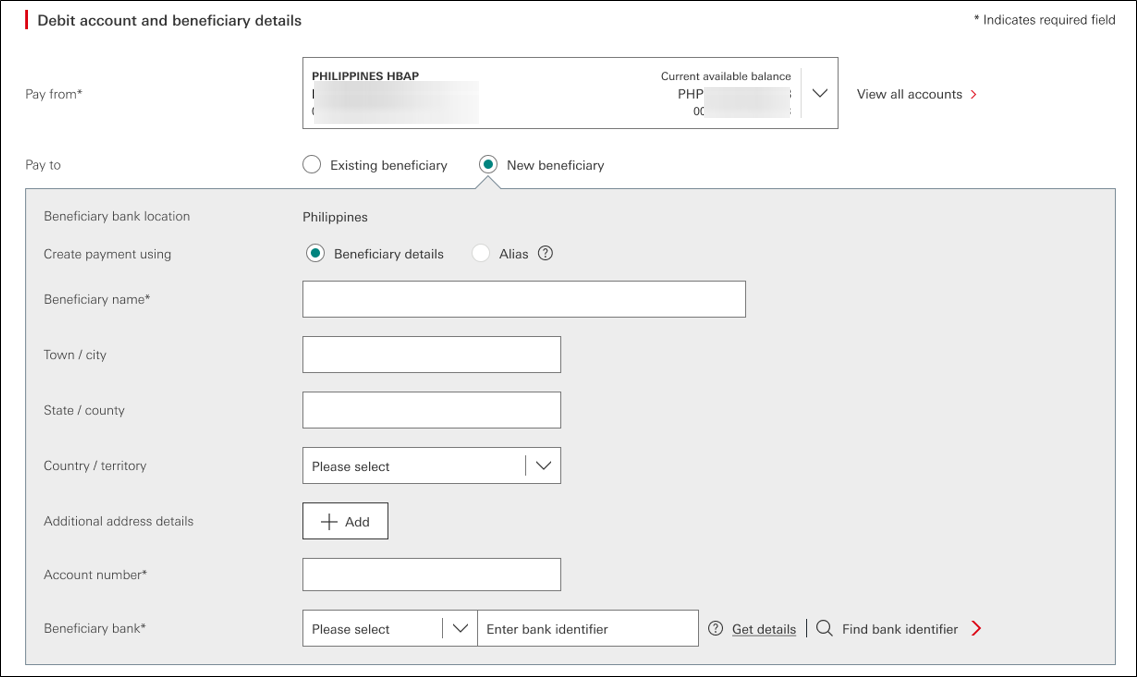Viewport: 1137px width, 677px height.
Task: Click the plus icon for additional address
Action: 329,522
